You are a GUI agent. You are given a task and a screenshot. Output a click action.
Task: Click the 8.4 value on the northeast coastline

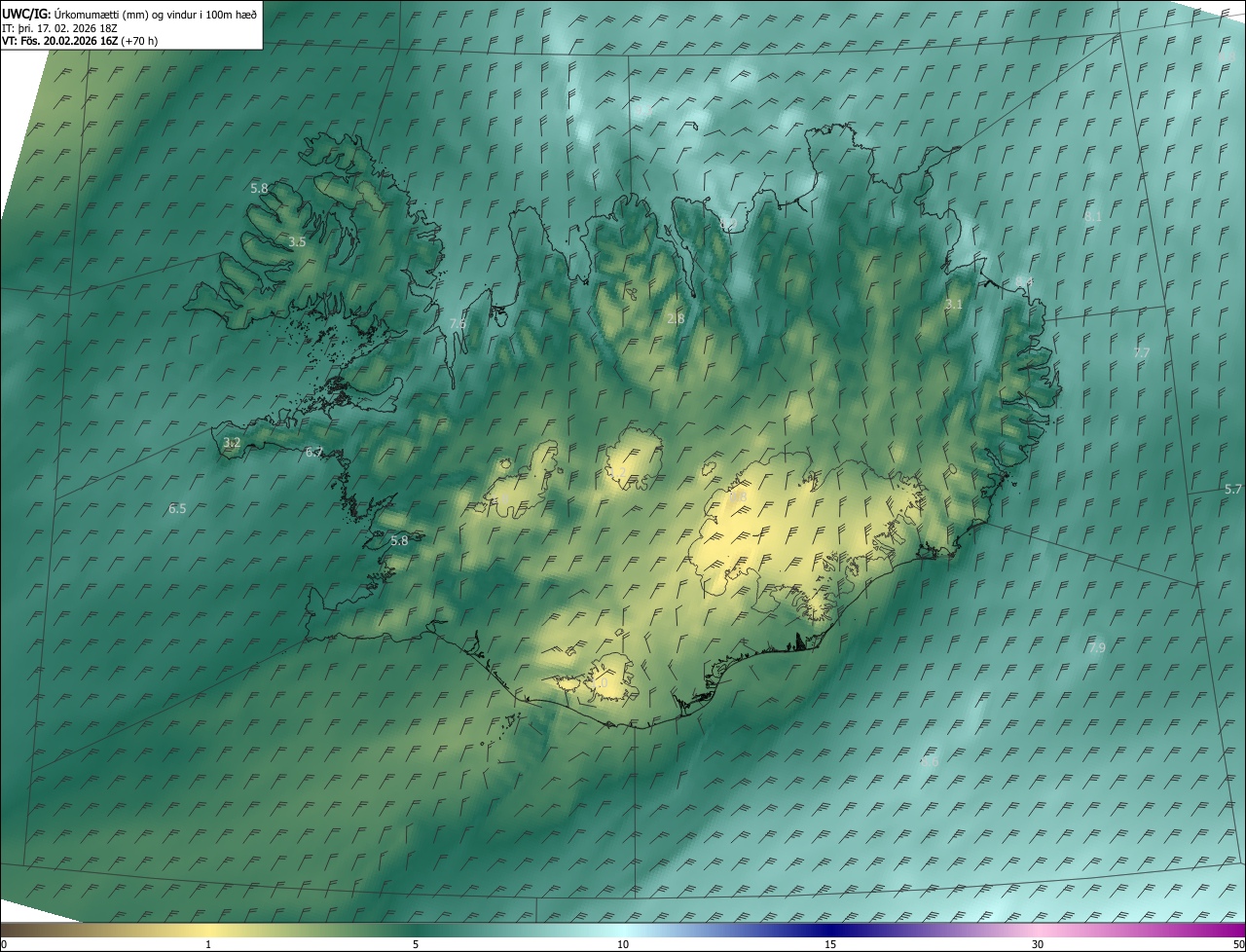pos(1024,281)
